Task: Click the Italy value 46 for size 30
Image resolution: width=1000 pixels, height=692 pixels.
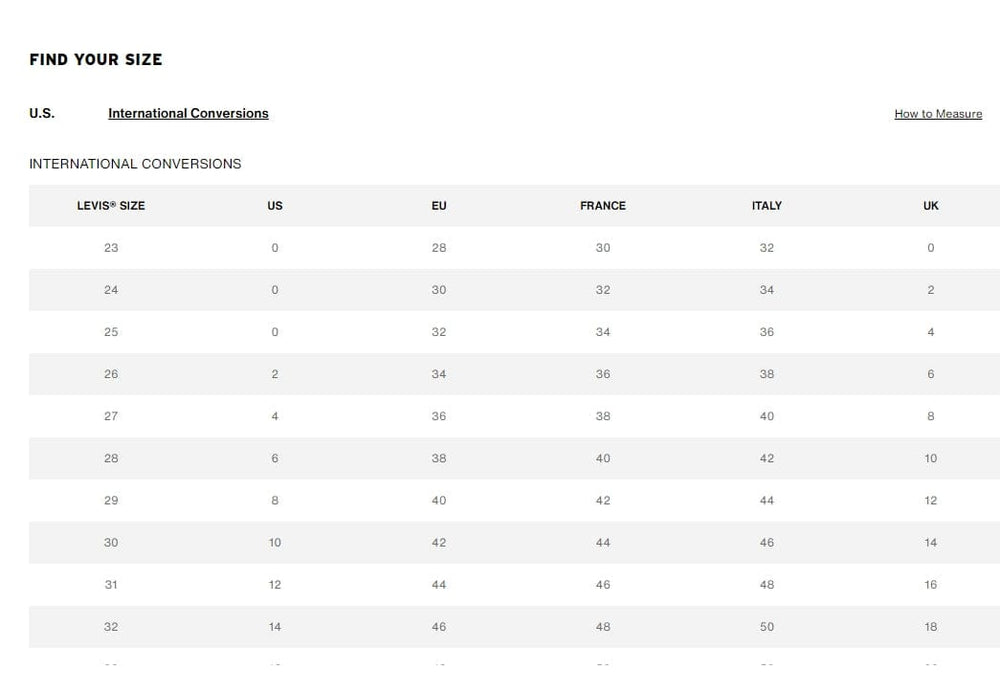Action: click(766, 542)
